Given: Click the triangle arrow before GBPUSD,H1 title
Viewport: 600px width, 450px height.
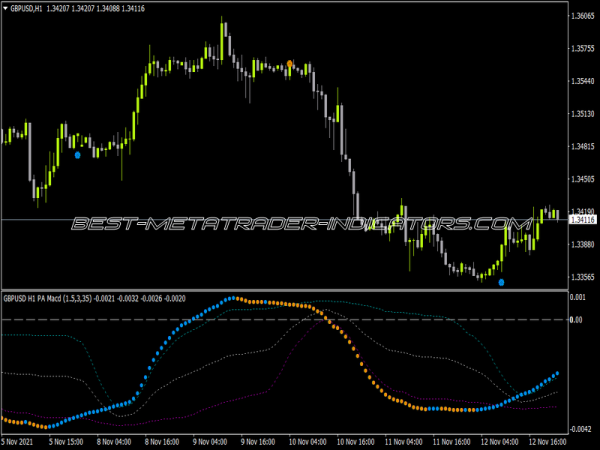Looking at the screenshot, I should [5, 8].
